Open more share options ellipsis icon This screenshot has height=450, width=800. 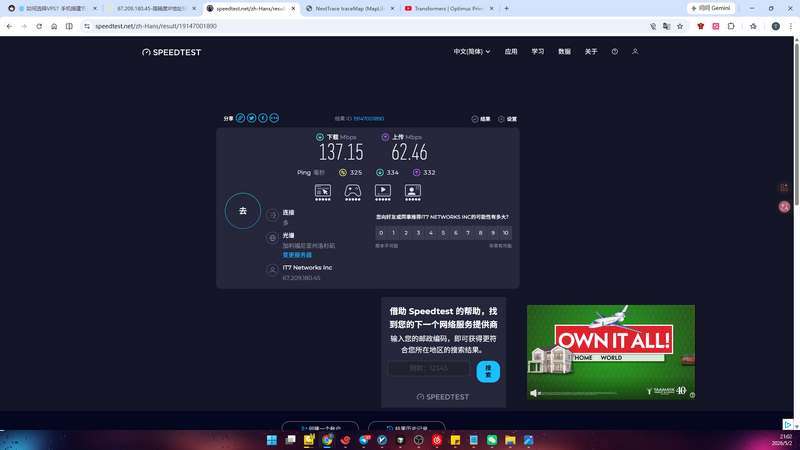tap(274, 118)
